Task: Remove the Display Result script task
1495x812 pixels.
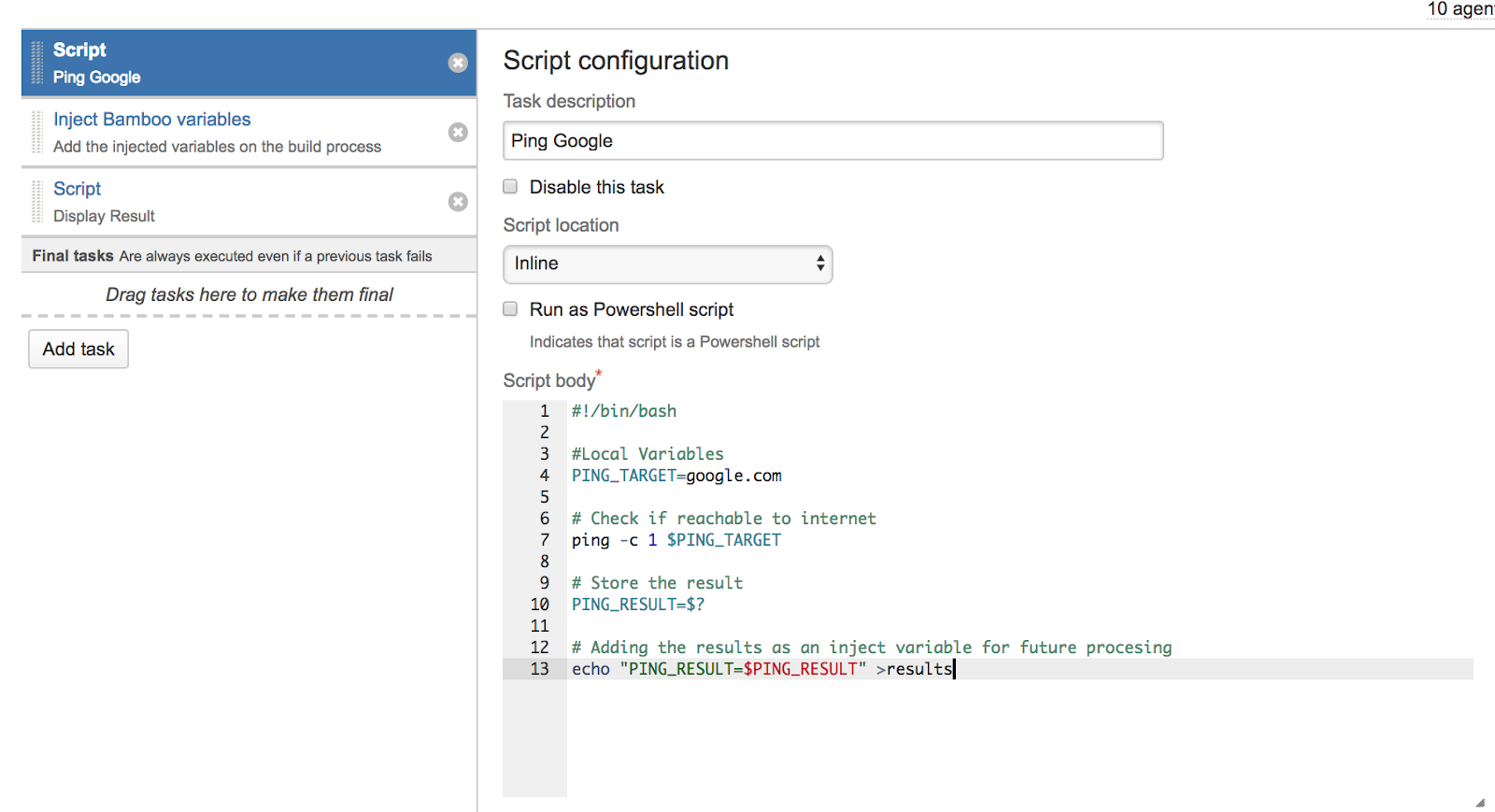Action: 458,201
